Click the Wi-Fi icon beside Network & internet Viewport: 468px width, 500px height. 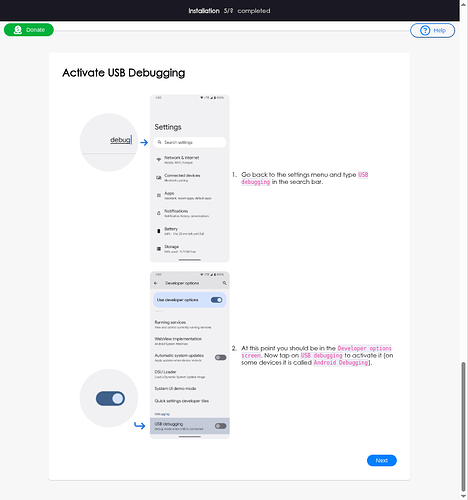tap(159, 160)
